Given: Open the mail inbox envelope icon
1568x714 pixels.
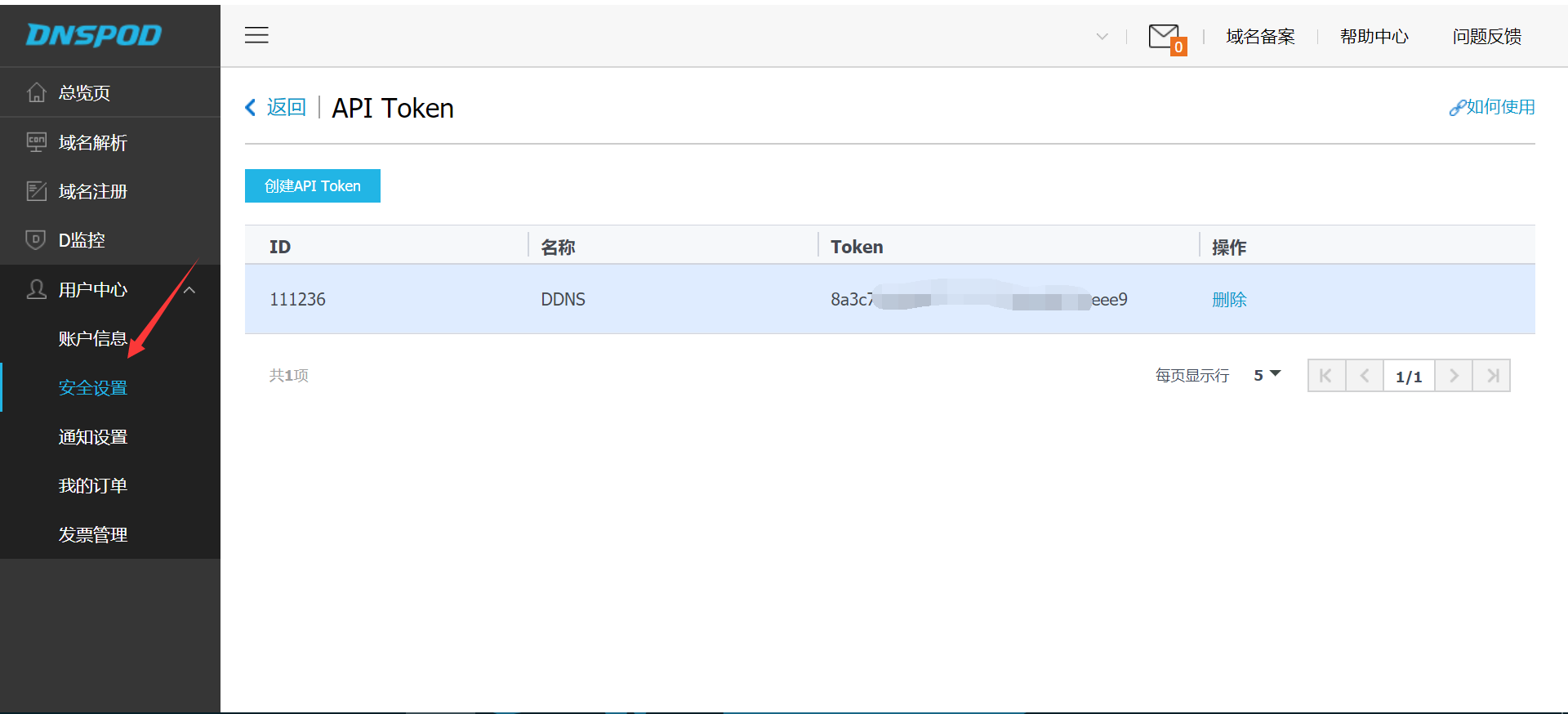Looking at the screenshot, I should (x=1165, y=37).
